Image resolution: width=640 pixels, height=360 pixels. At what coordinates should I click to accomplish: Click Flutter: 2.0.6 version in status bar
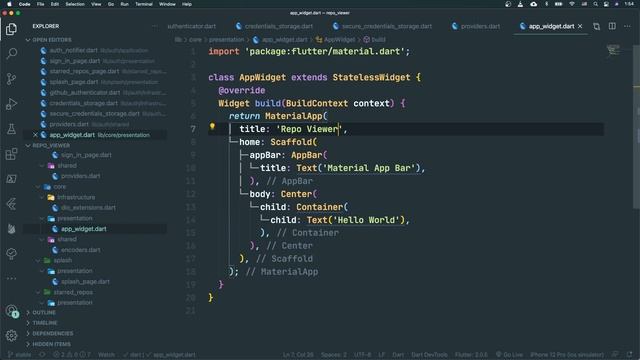[x=471, y=355]
